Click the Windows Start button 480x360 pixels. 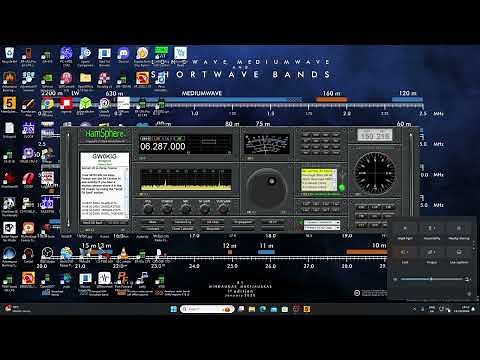pyautogui.click(x=174, y=309)
